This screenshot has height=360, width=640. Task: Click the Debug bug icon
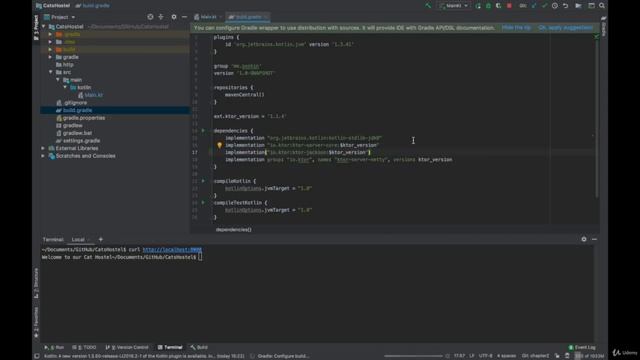pyautogui.click(x=488, y=6)
